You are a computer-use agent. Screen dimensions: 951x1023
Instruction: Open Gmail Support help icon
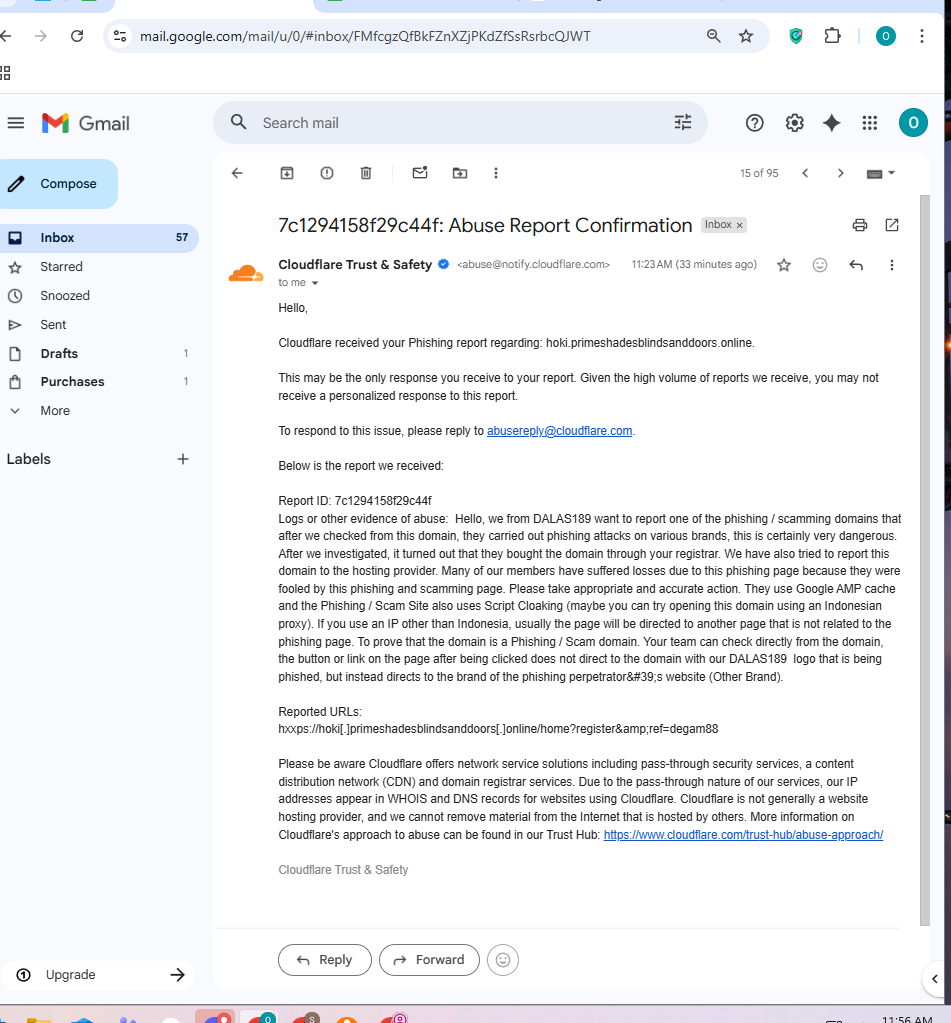coord(755,123)
